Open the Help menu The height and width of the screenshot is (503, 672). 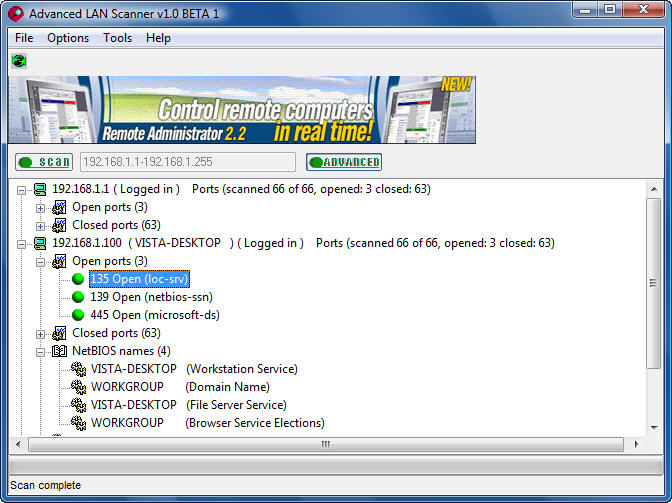tap(158, 38)
